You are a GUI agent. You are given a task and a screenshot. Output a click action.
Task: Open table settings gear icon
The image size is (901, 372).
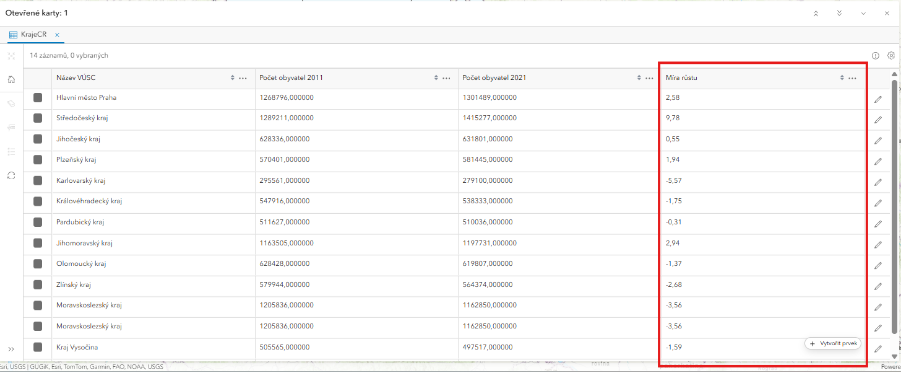[891, 56]
